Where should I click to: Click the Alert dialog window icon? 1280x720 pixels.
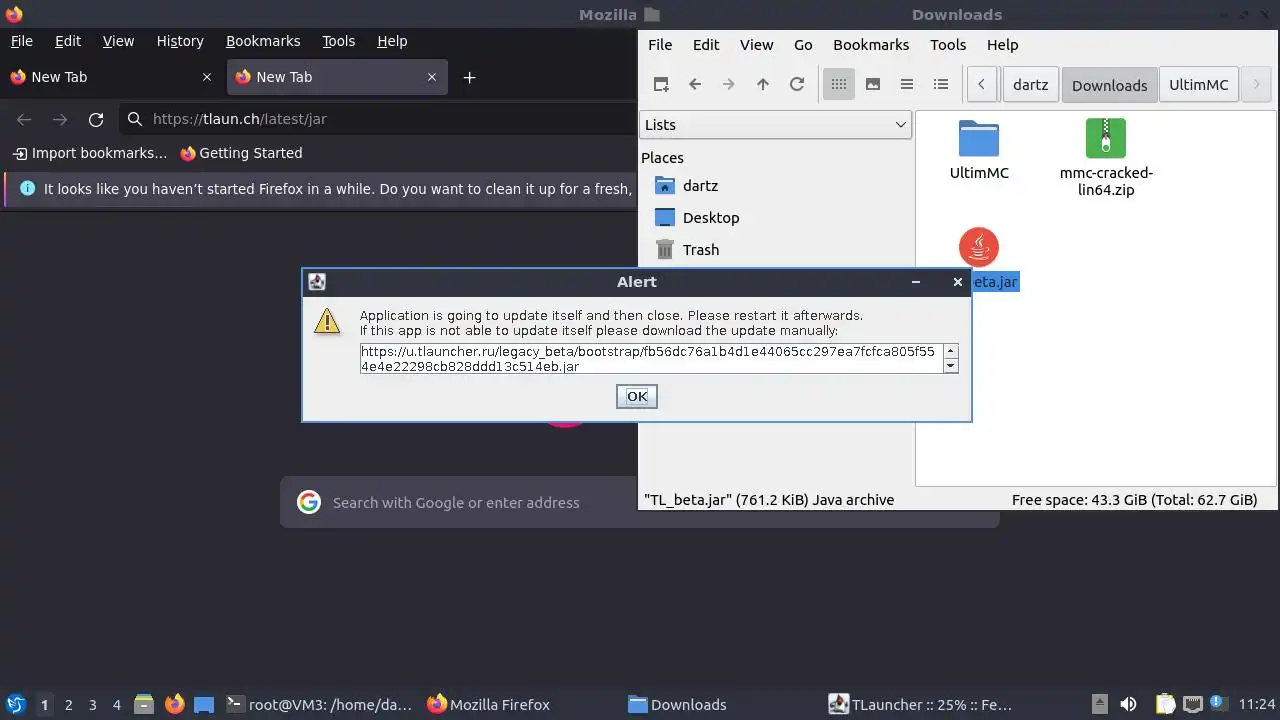(317, 282)
